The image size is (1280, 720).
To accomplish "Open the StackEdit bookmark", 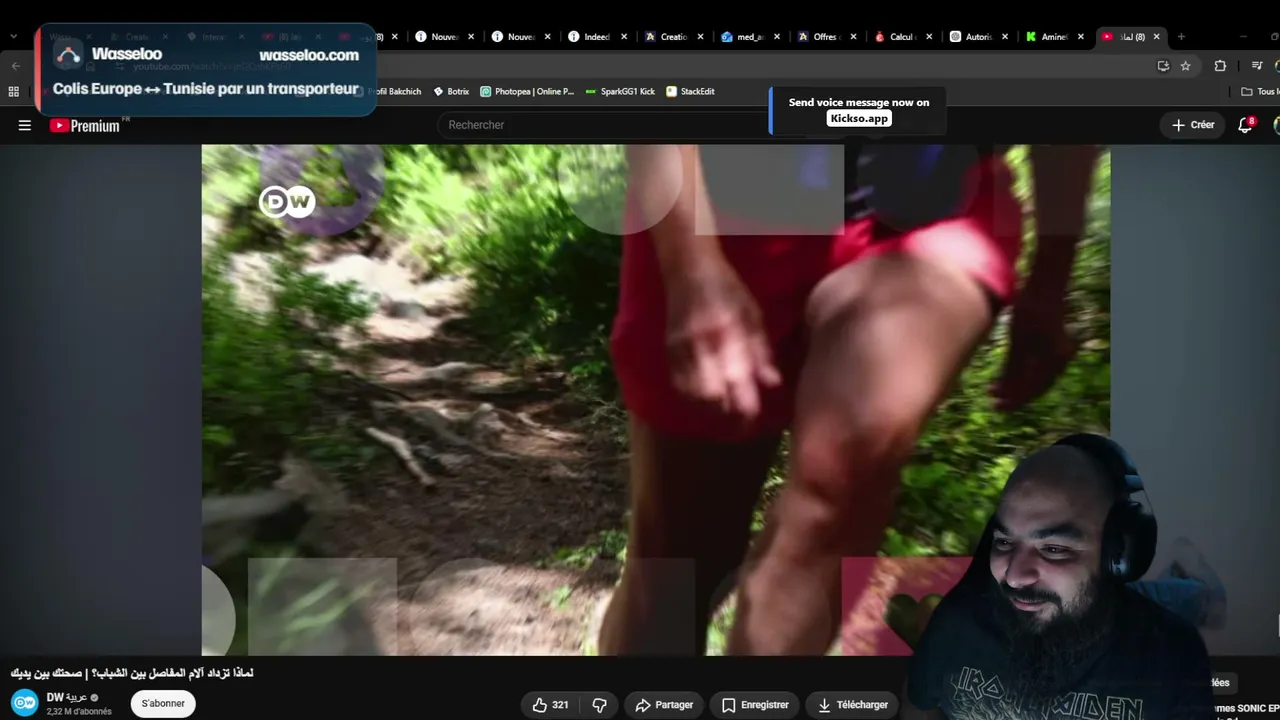I will coord(690,91).
